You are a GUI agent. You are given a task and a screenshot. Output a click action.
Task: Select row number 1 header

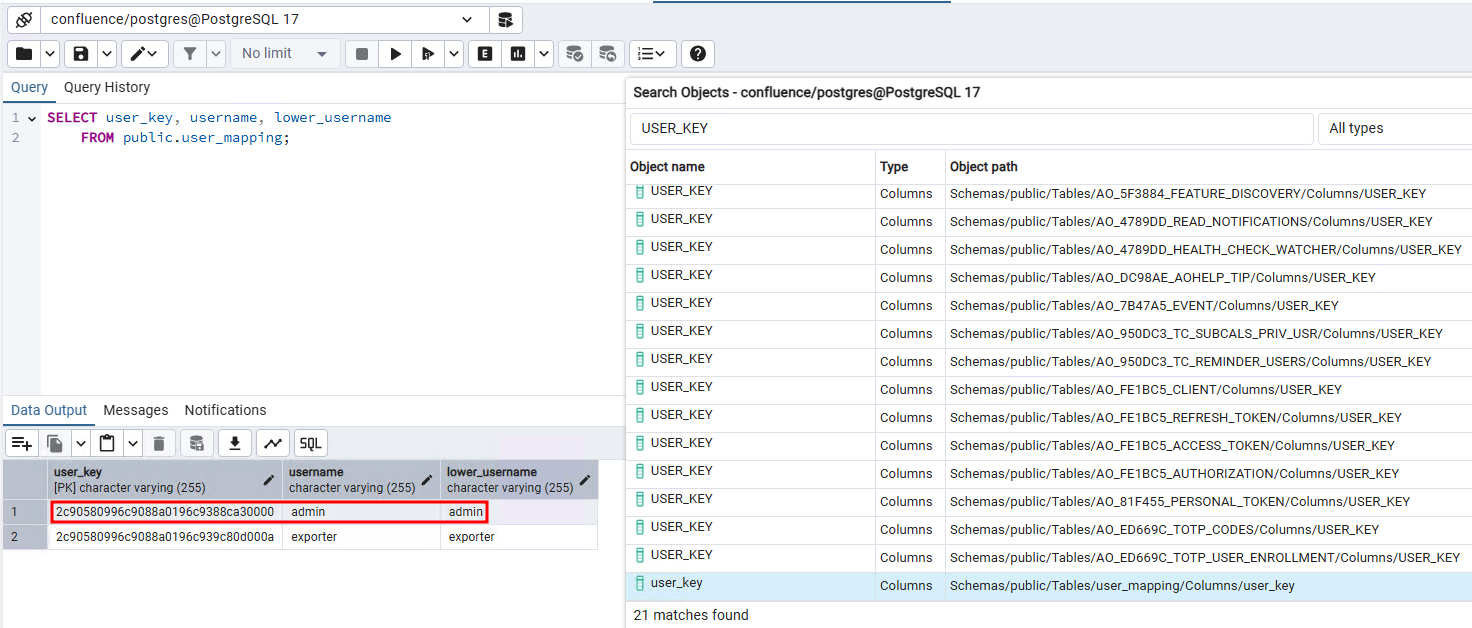pyautogui.click(x=25, y=512)
